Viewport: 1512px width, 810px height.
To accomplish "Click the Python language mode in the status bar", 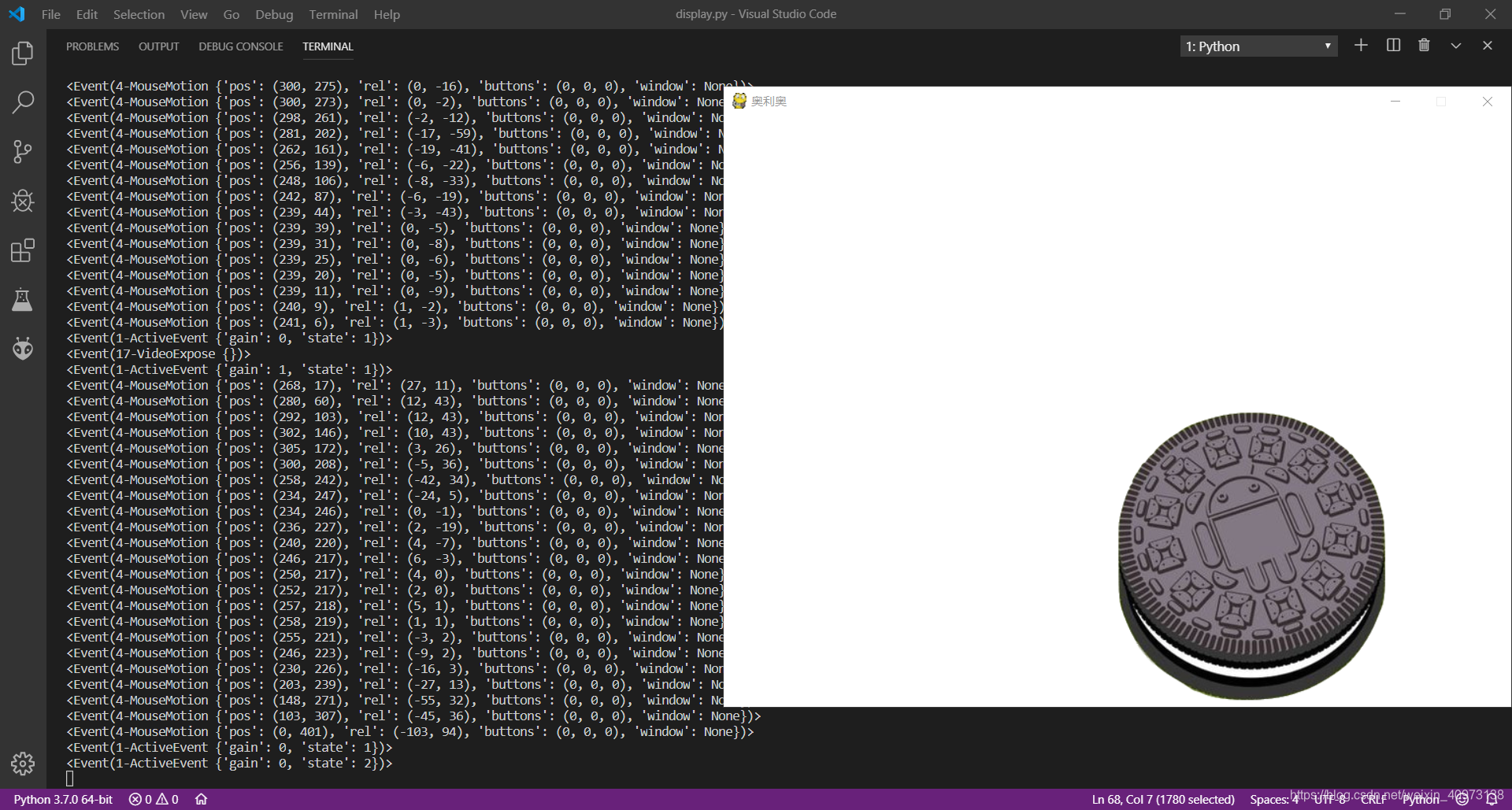I will (x=1421, y=799).
